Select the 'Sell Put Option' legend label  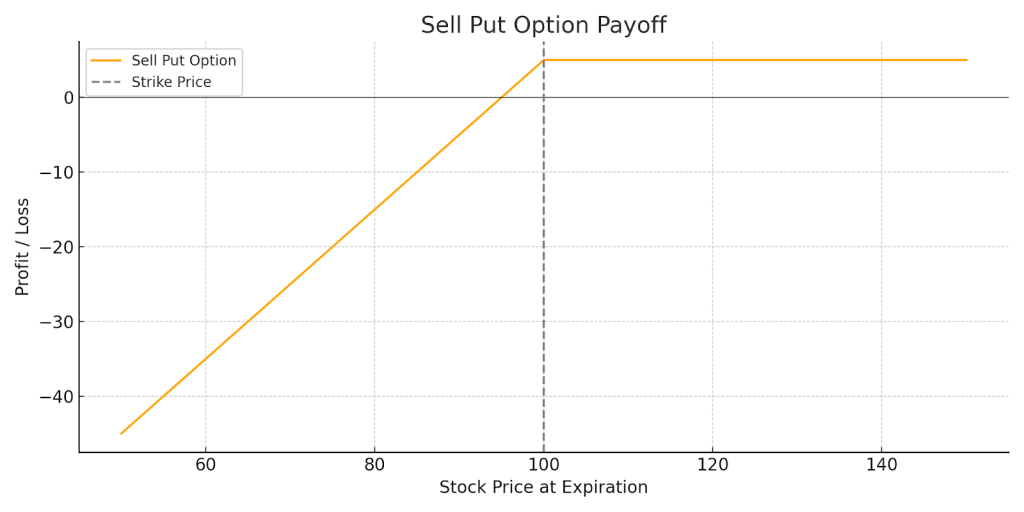pyautogui.click(x=184, y=61)
